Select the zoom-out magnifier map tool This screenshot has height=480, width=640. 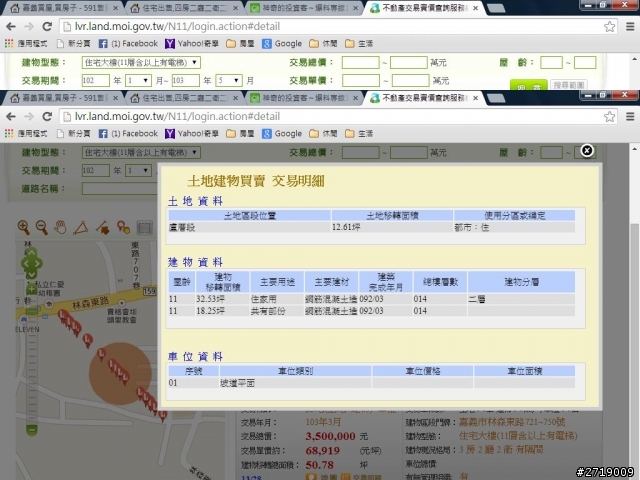pyautogui.click(x=41, y=228)
